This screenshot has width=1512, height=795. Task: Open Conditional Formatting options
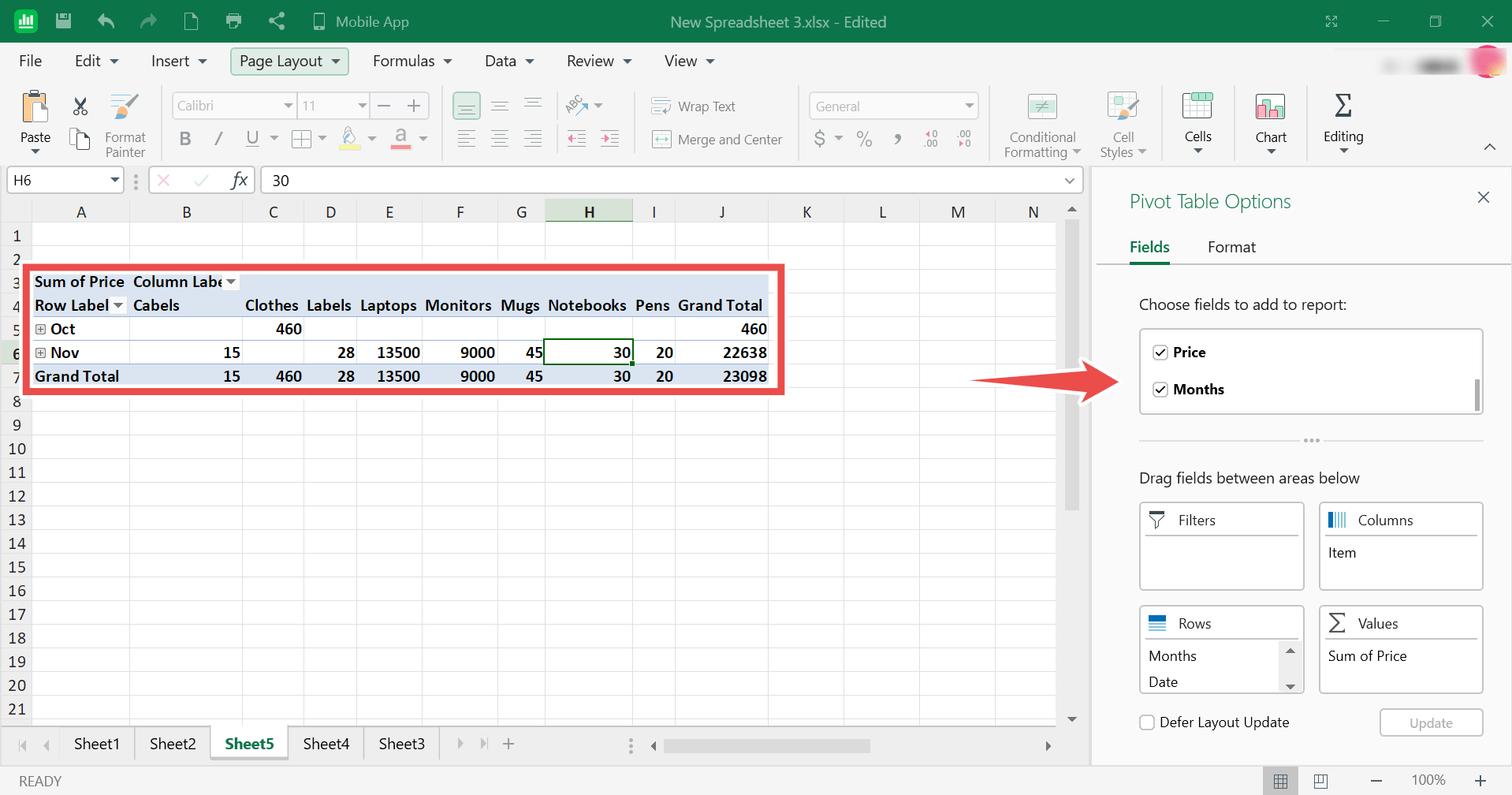click(x=1041, y=124)
